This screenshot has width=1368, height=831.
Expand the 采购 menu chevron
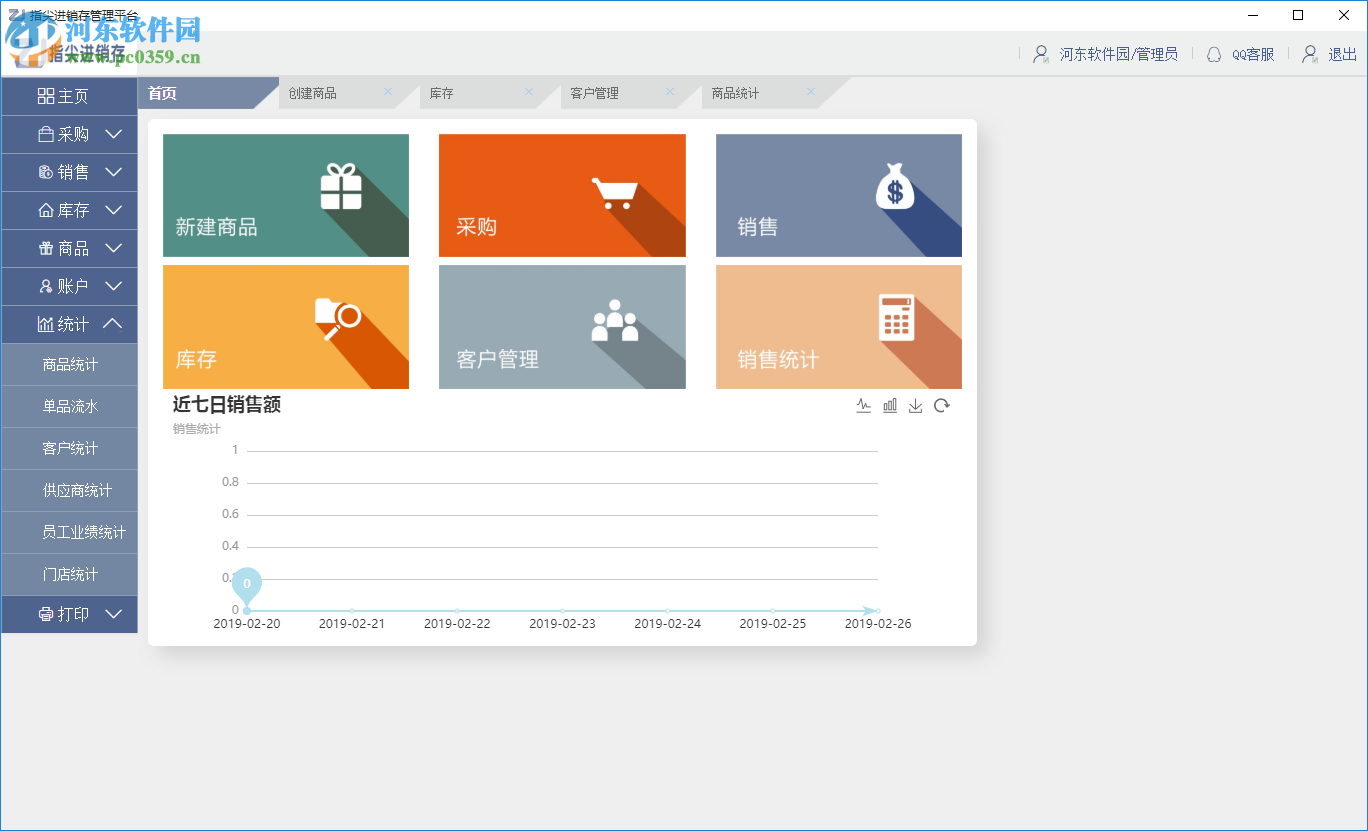(x=113, y=134)
